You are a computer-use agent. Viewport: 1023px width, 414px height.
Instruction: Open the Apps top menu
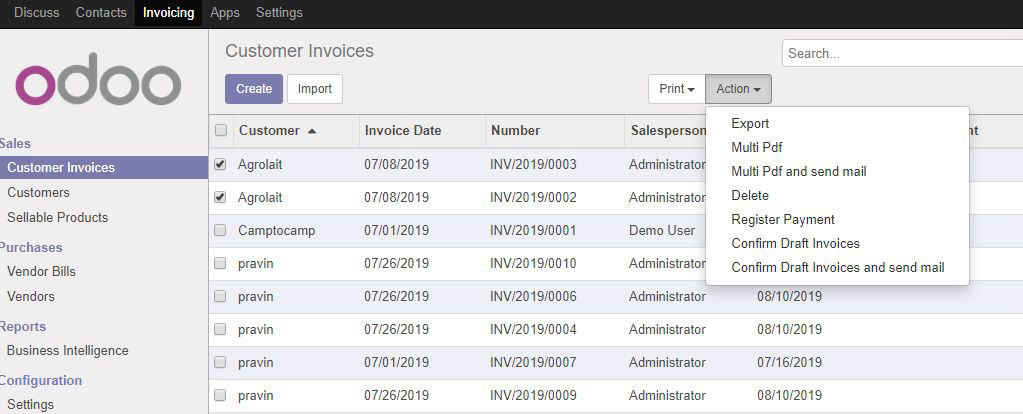coord(225,12)
